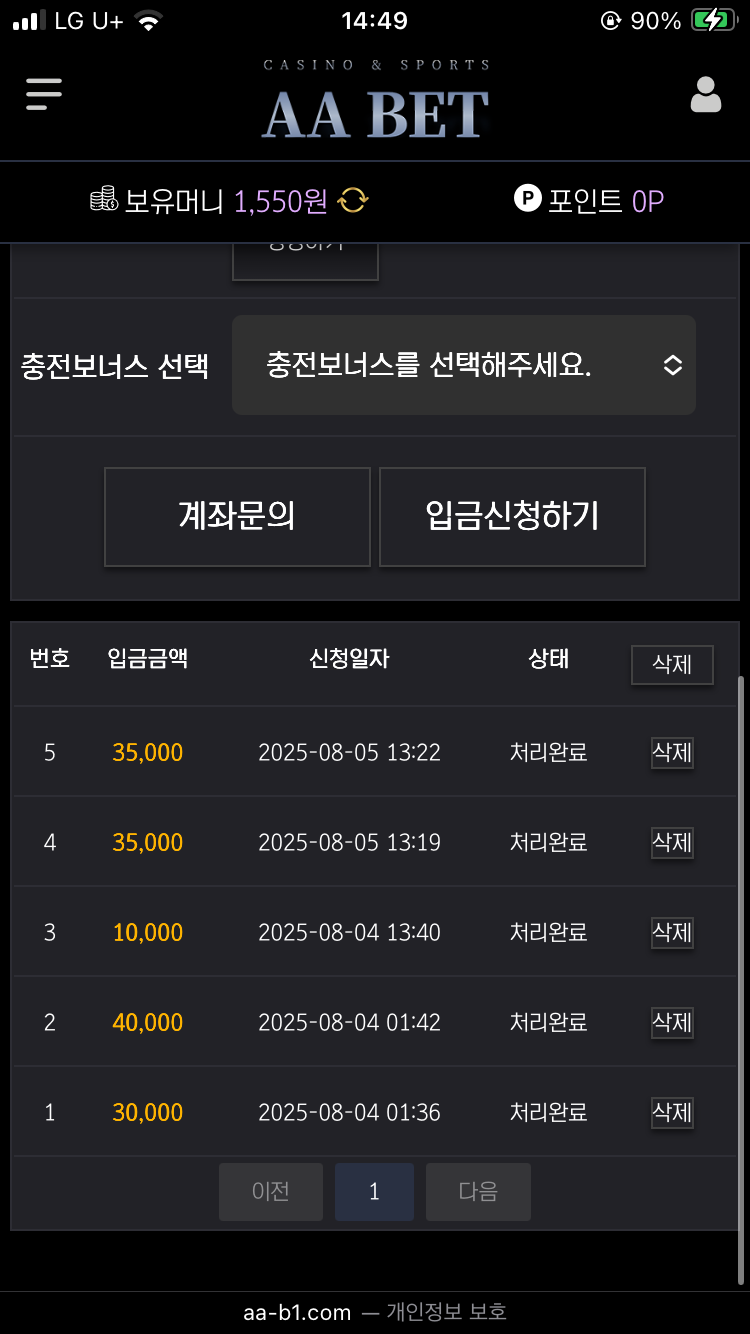Viewport: 750px width, 1334px height.
Task: Delete the 30,000 deposit entry
Action: 672,1113
